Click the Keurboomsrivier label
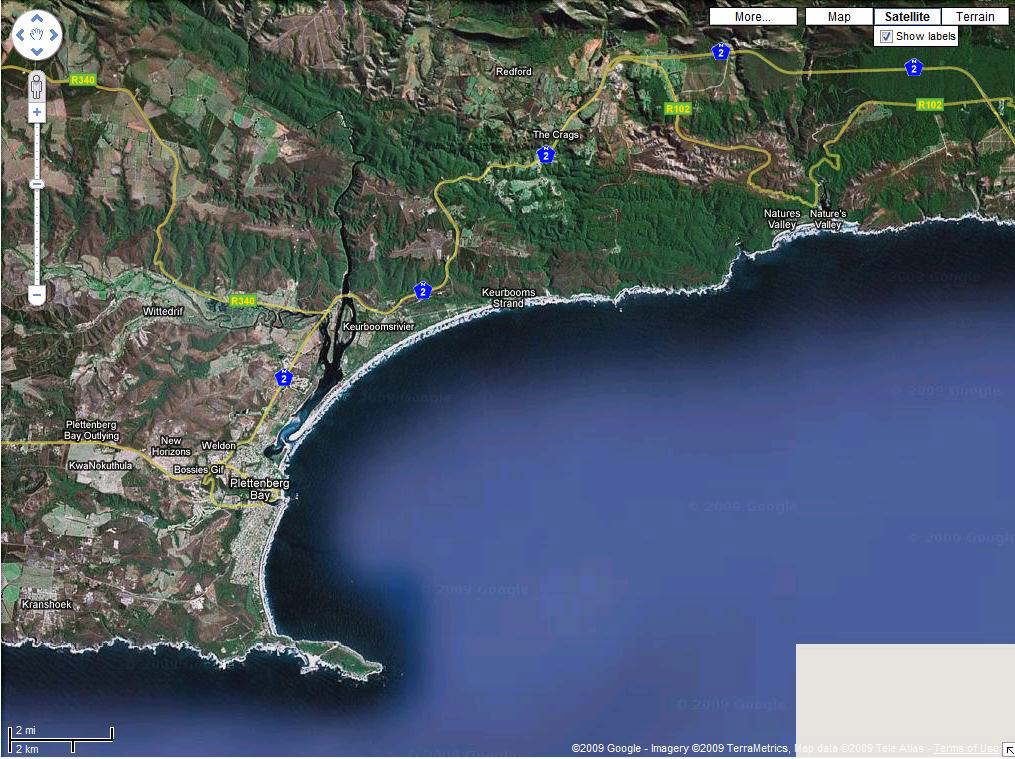1015x759 pixels. (378, 327)
